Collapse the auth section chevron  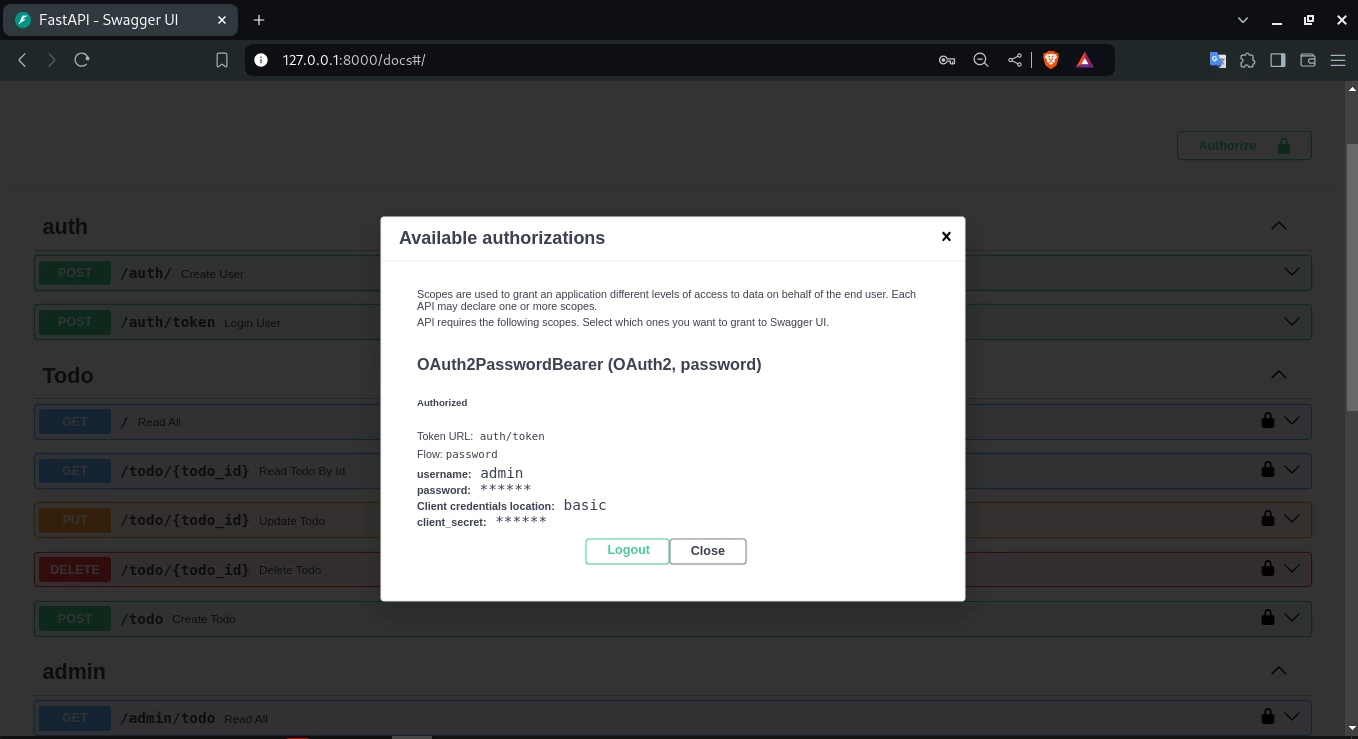1278,226
